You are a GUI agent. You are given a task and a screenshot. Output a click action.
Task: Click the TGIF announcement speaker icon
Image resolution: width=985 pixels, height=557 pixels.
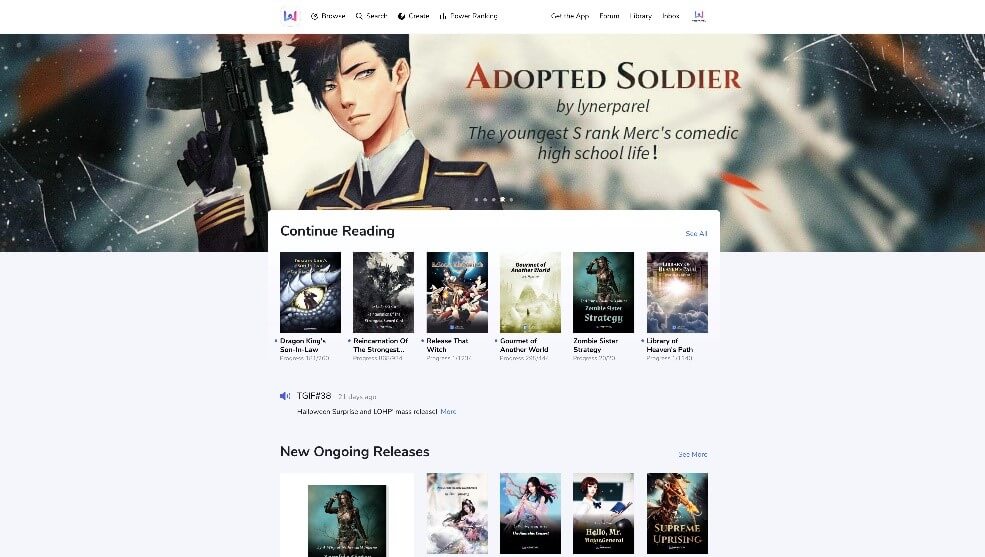coord(285,396)
